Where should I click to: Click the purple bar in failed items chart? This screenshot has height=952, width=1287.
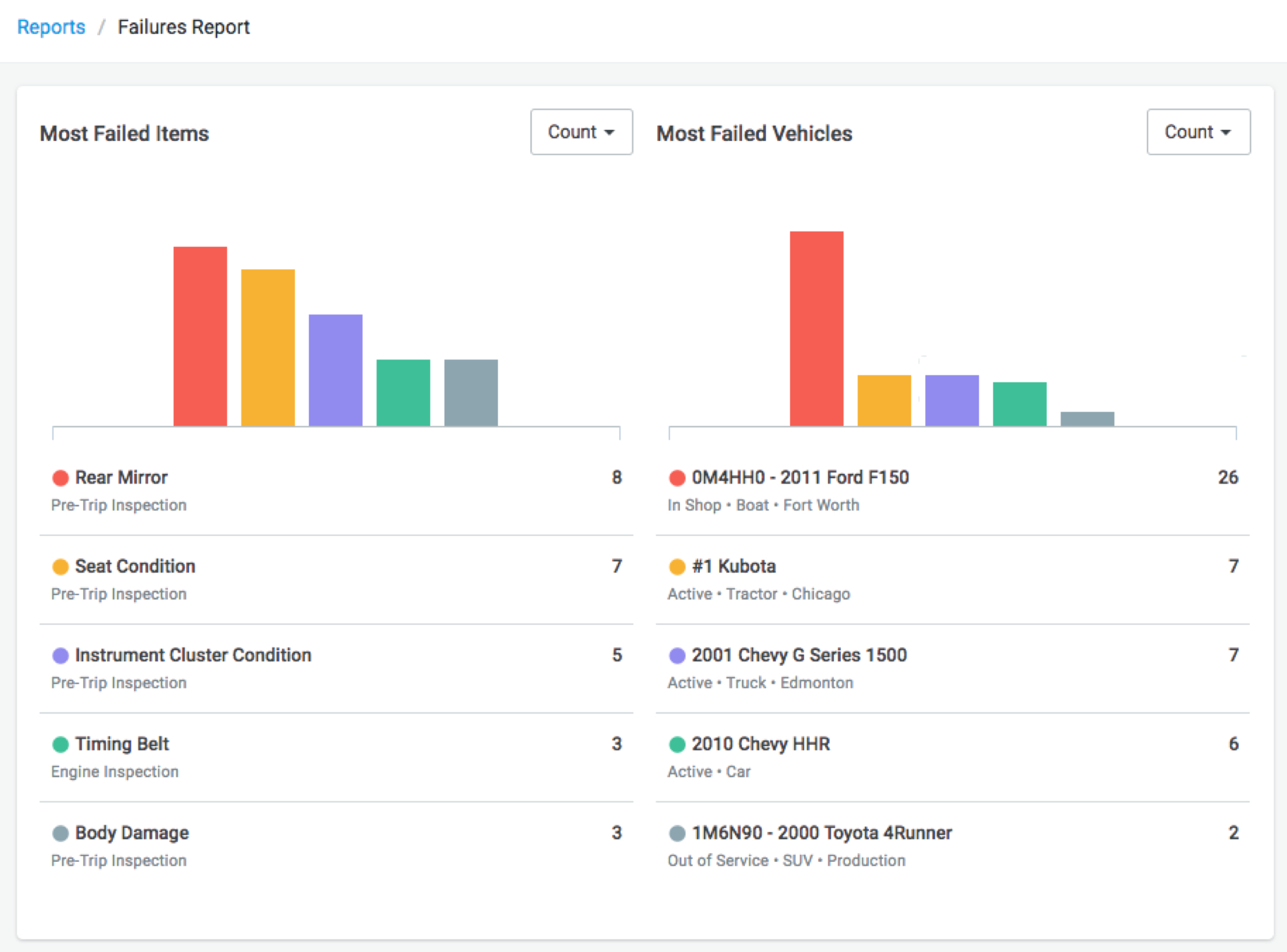point(335,370)
